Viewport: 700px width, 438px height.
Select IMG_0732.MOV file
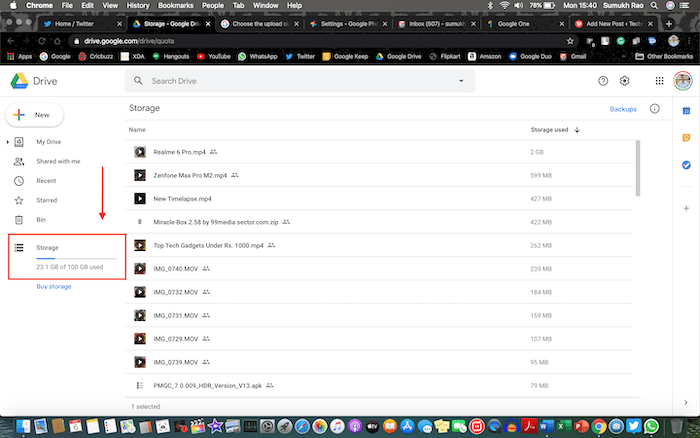(379, 292)
